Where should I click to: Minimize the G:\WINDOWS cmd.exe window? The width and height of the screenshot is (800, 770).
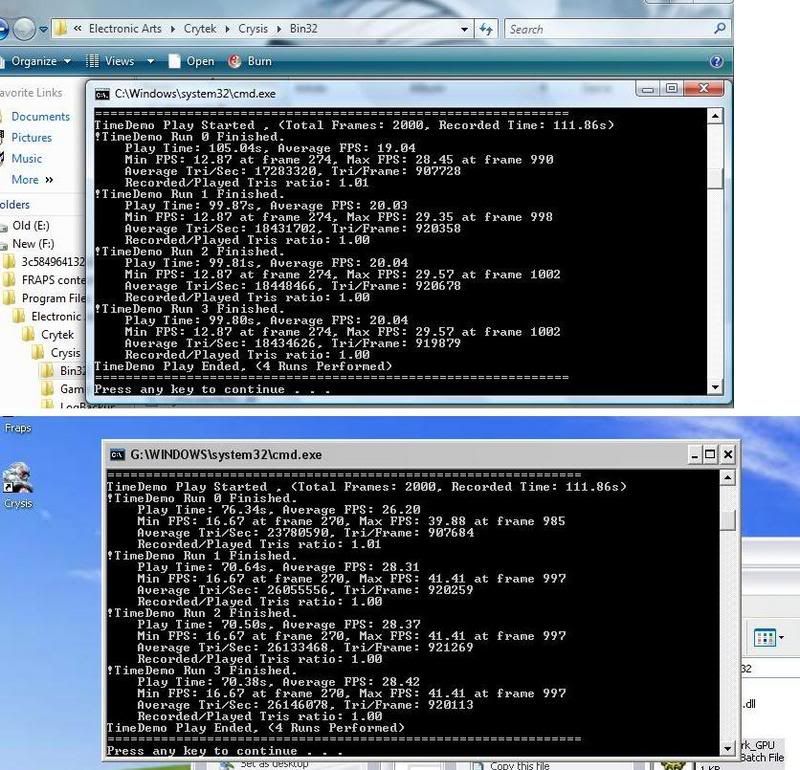[693, 454]
